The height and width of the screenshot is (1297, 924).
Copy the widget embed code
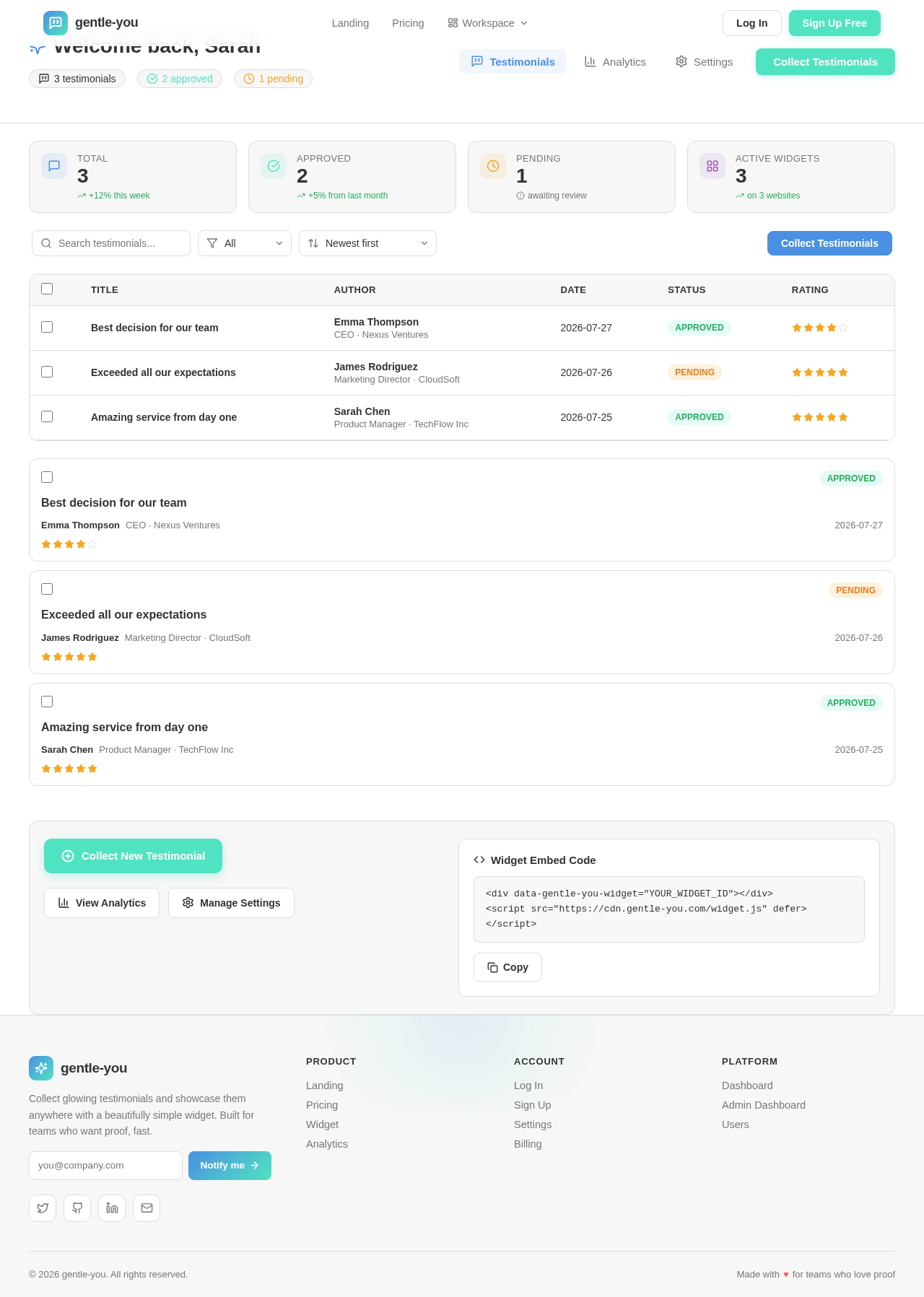(x=507, y=967)
